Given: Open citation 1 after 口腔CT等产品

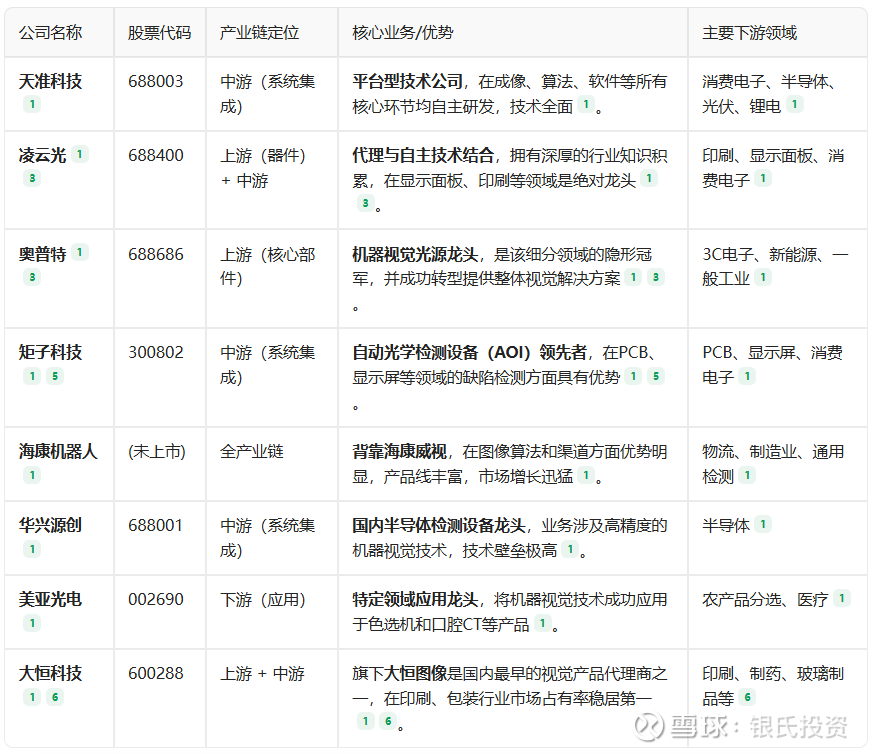Looking at the screenshot, I should (x=542, y=623).
